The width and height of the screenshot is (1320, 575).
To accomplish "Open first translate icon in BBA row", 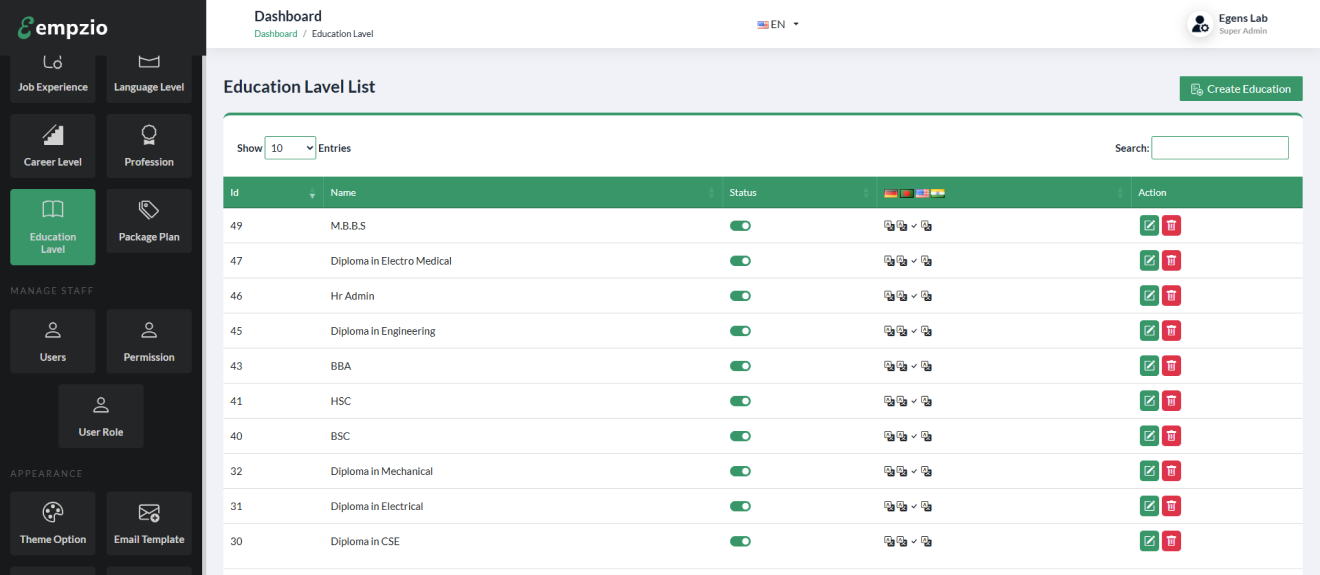I will (889, 366).
